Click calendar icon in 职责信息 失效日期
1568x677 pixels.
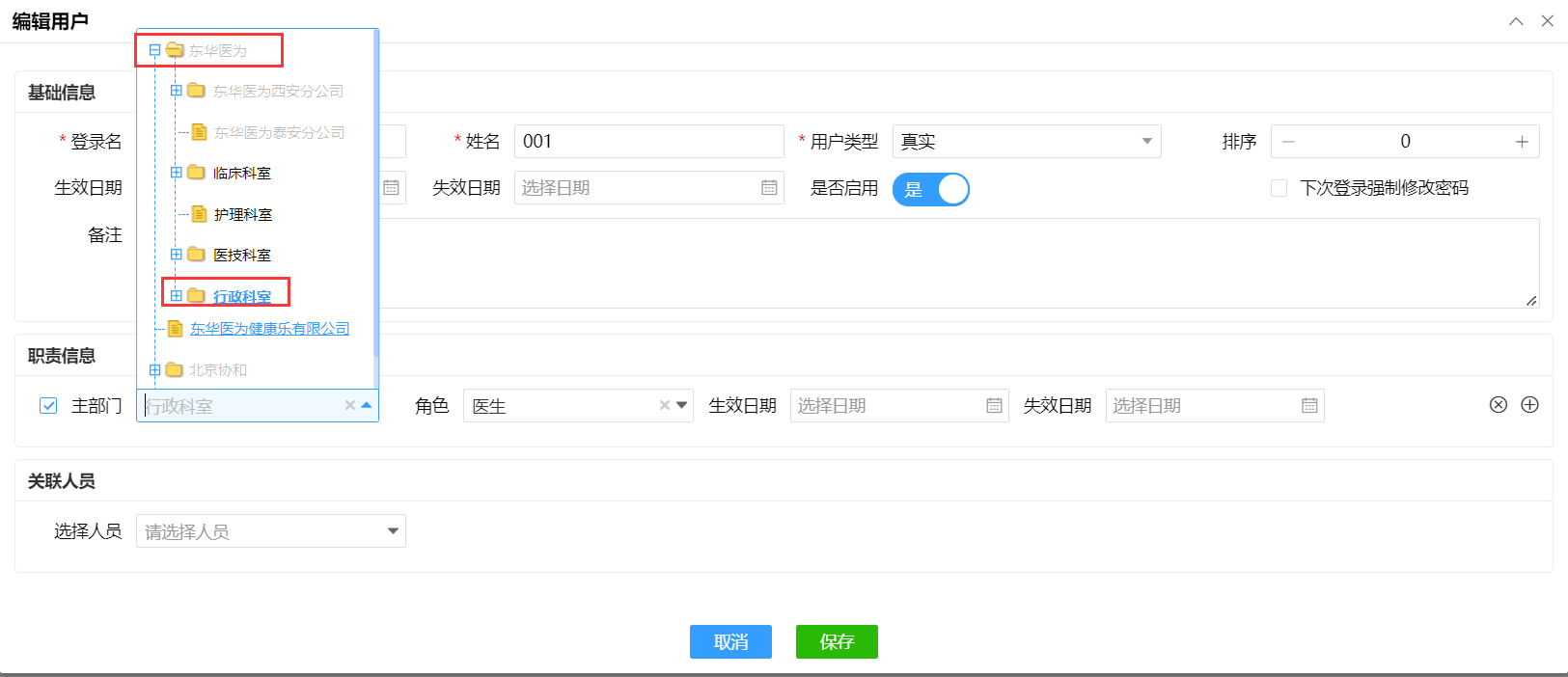pos(1309,406)
